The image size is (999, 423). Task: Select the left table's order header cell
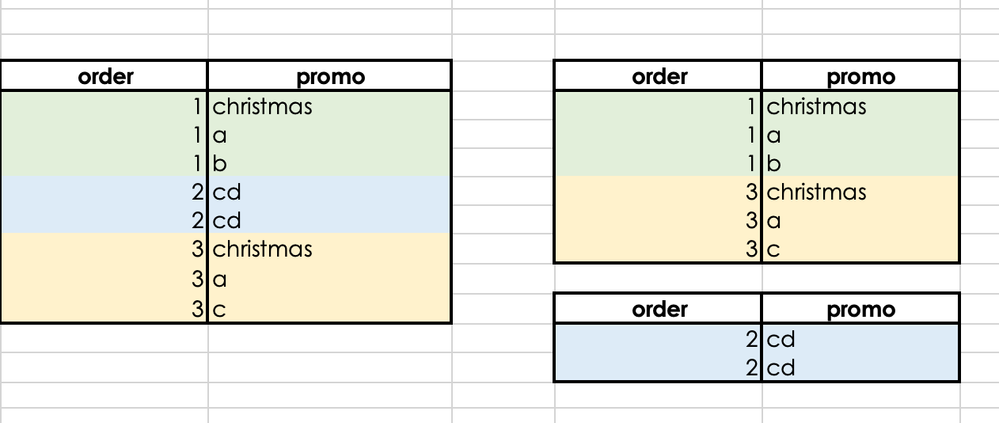coord(104,76)
